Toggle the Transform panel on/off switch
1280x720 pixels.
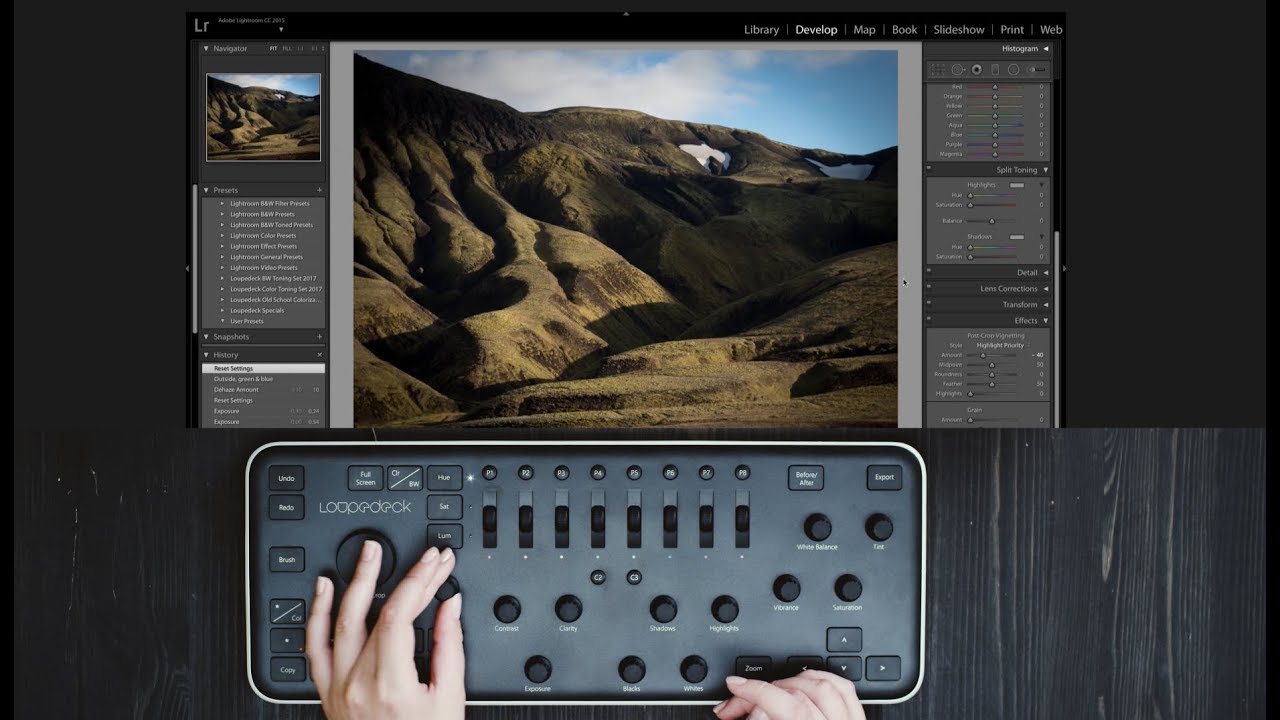pyautogui.click(x=929, y=304)
